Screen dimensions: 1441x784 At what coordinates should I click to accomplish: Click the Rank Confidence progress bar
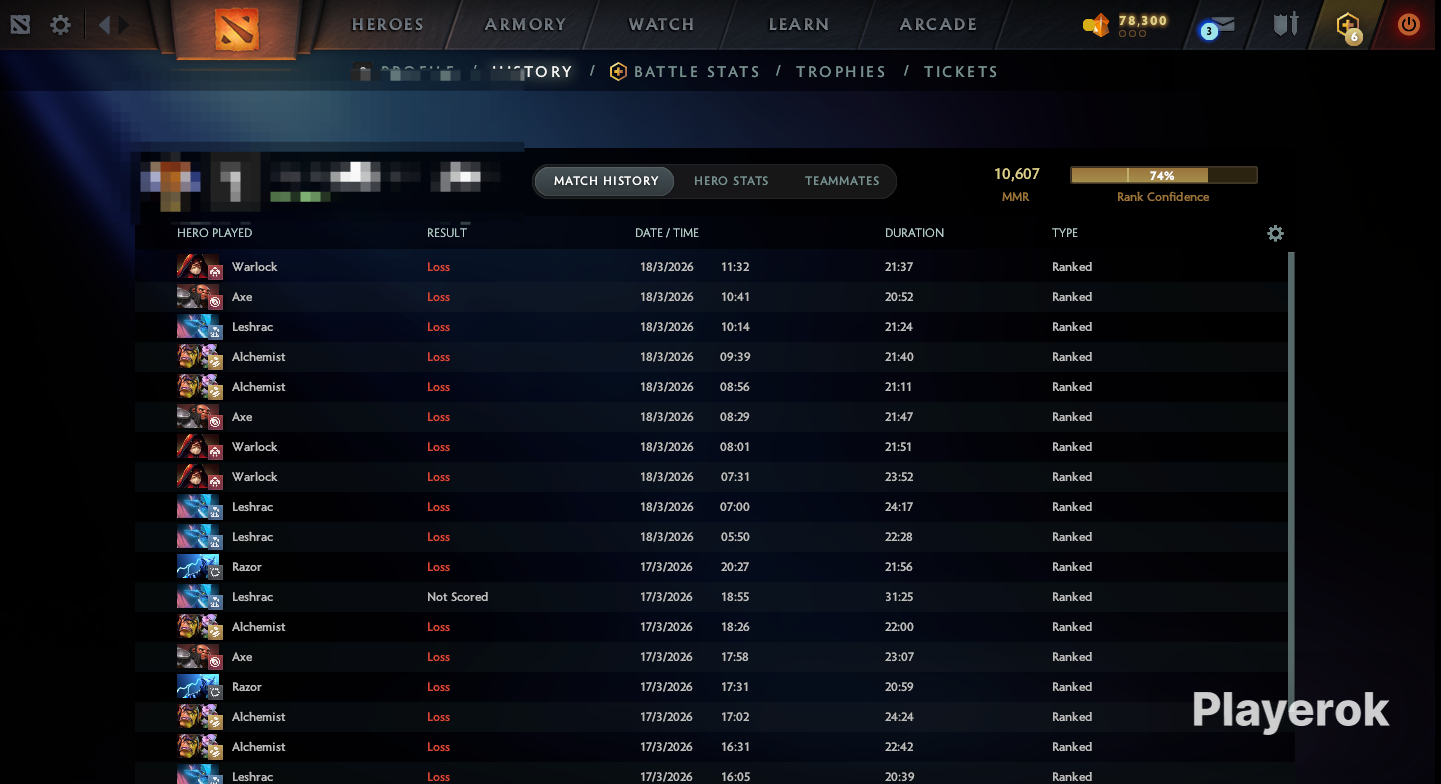pyautogui.click(x=1163, y=176)
